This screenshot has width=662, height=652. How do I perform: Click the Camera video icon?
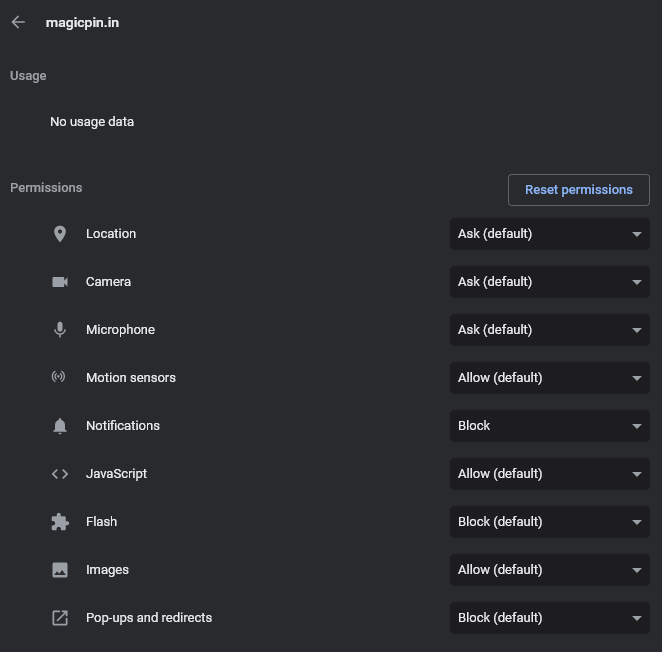tap(60, 282)
